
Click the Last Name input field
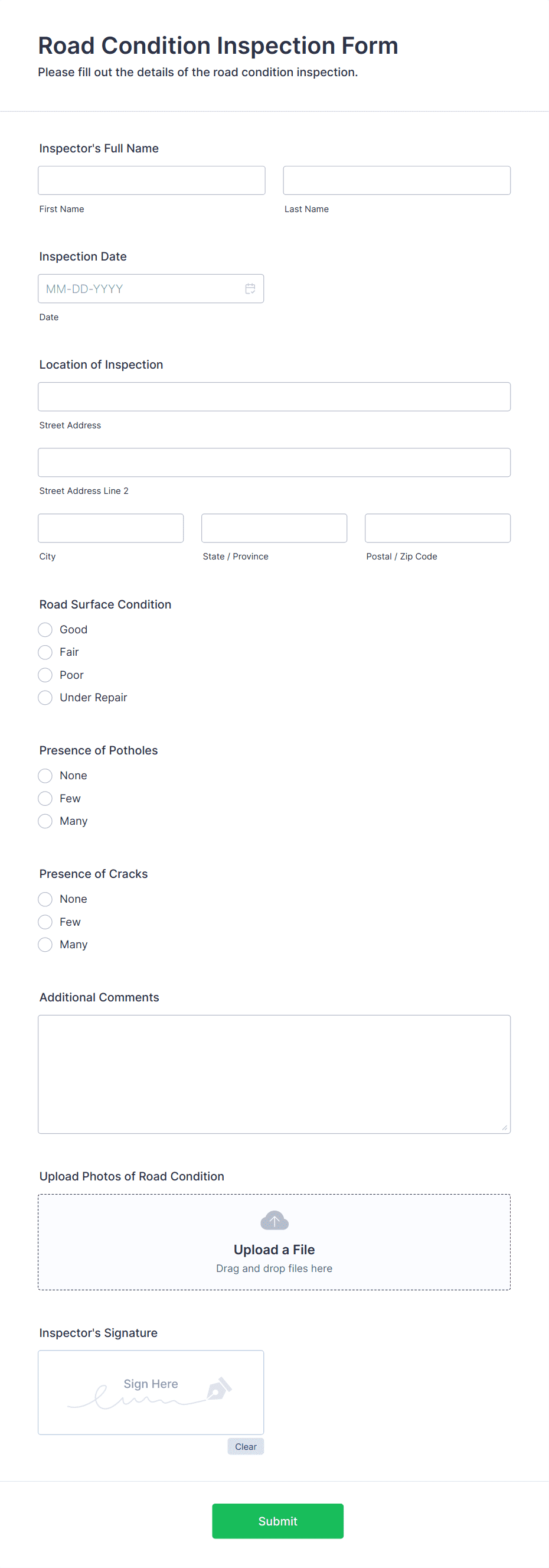tap(396, 180)
